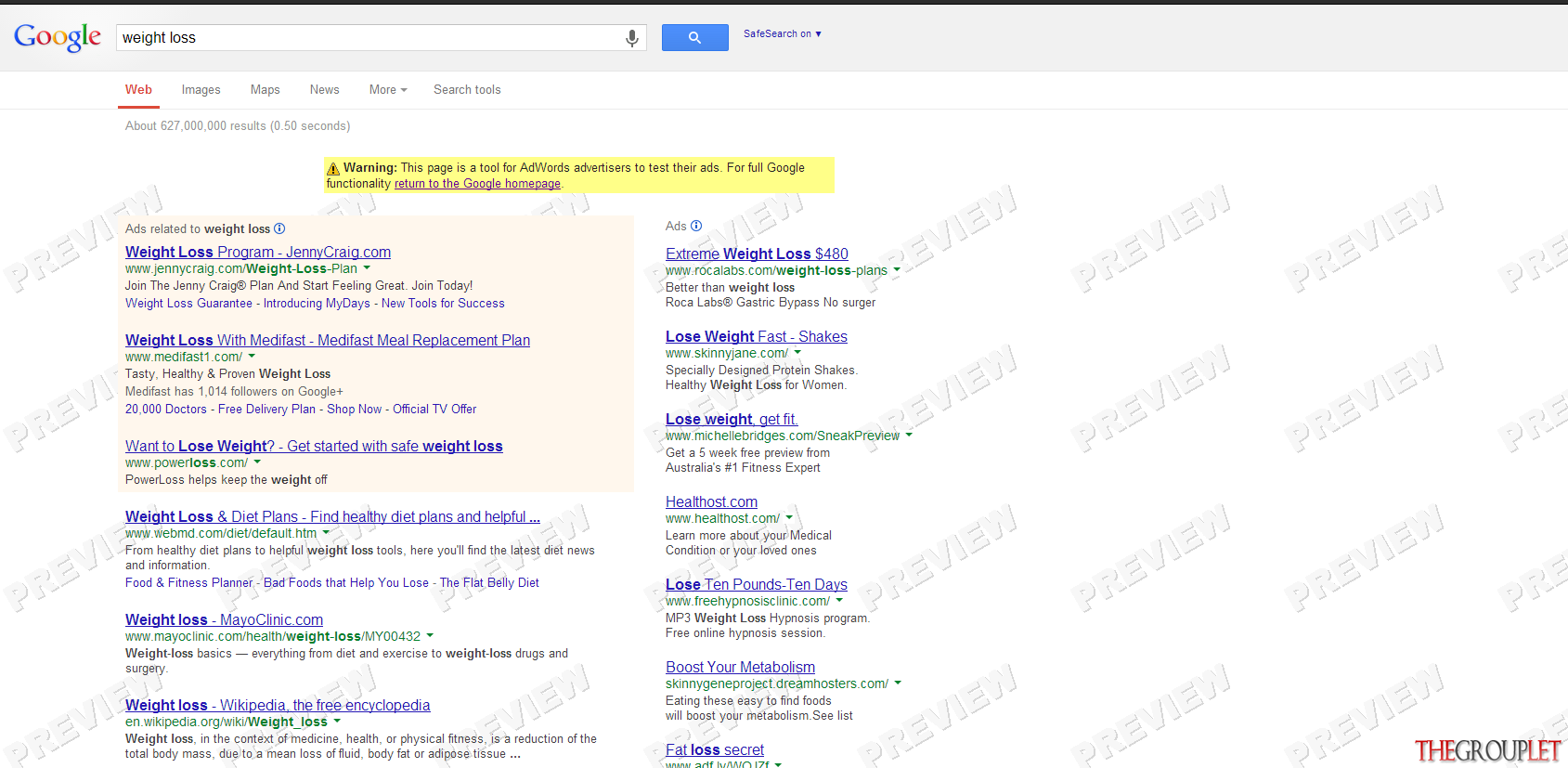The height and width of the screenshot is (768, 1568).
Task: Open Lose Ten Pounds-Ten Days ad
Action: (x=756, y=584)
